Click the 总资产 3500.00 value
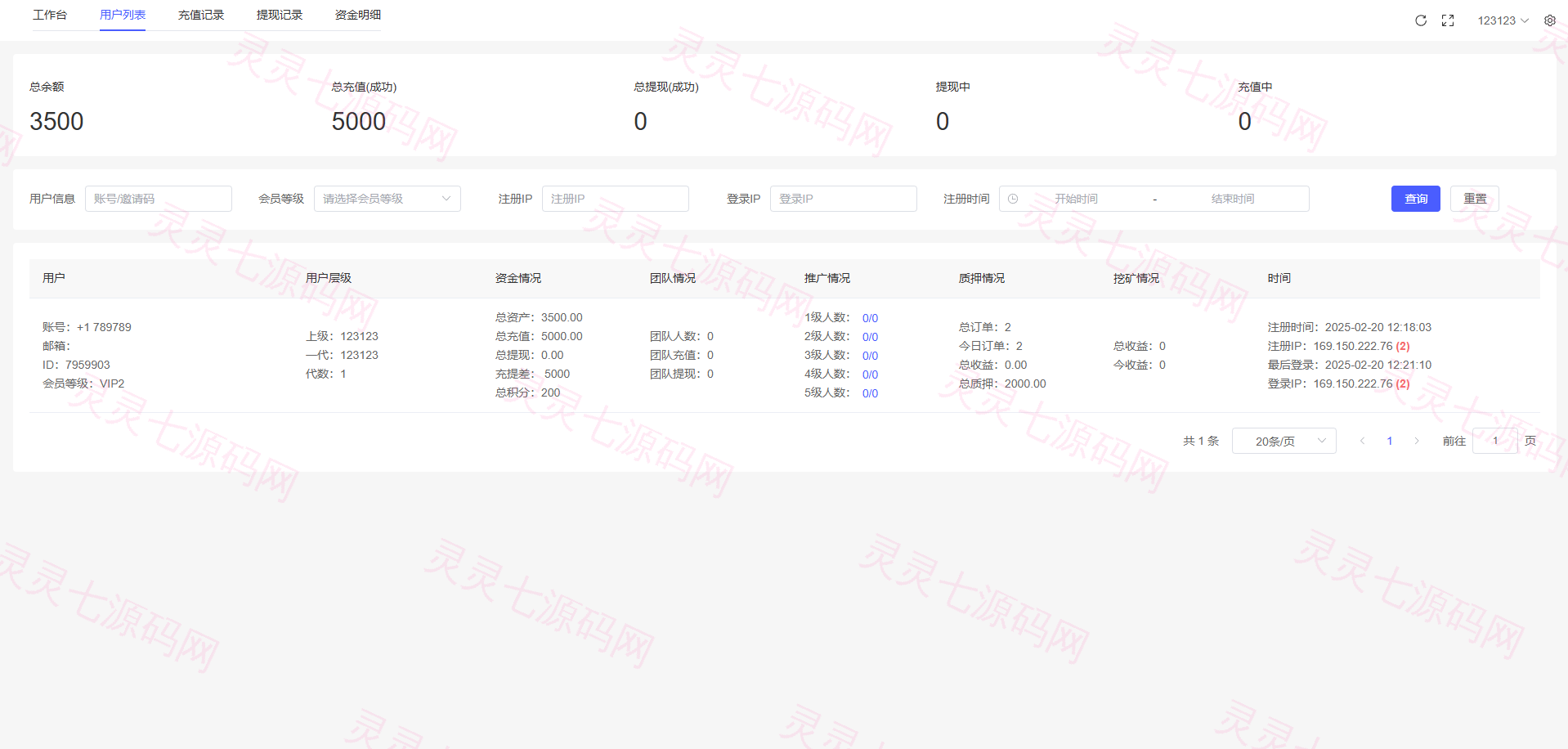 [562, 317]
